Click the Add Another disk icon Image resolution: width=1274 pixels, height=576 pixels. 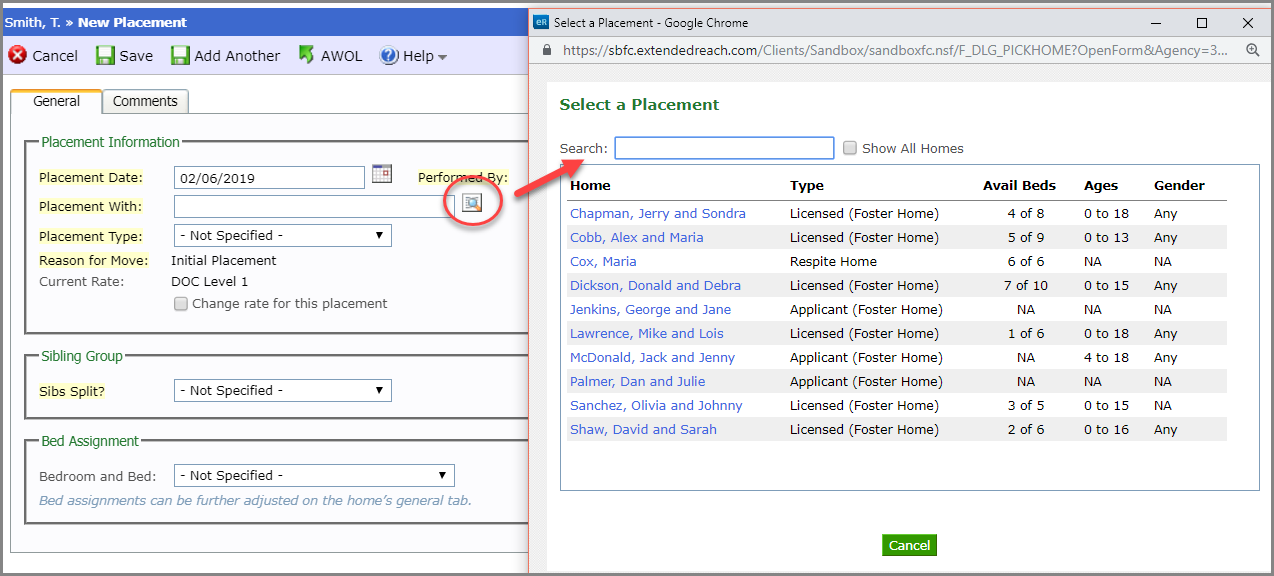180,55
